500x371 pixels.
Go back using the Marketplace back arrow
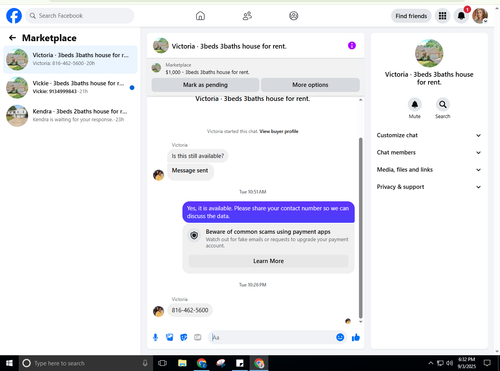(12, 38)
